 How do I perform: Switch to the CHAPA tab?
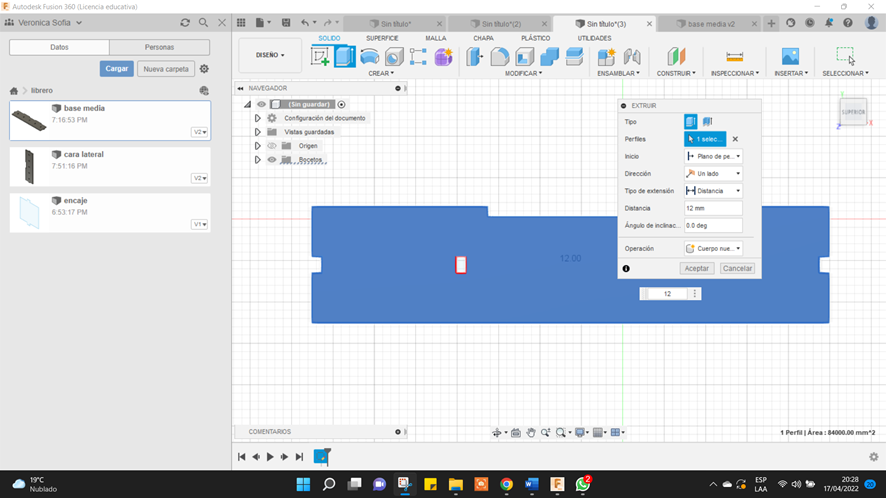coord(483,38)
